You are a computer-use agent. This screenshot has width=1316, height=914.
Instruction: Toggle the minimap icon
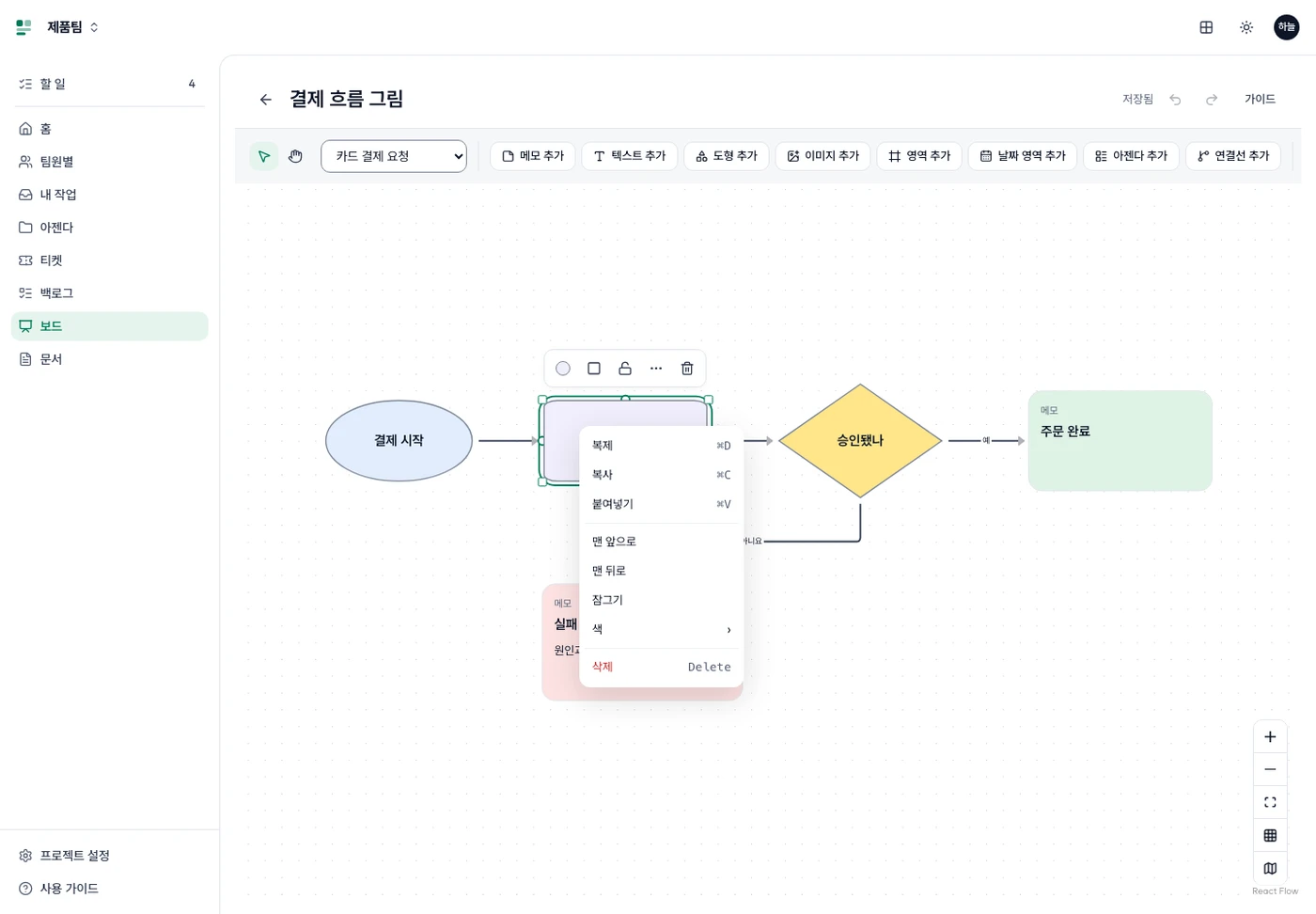(1270, 868)
